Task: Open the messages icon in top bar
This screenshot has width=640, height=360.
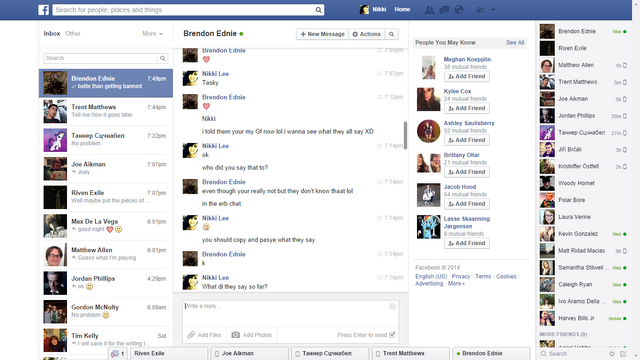Action: pos(444,10)
